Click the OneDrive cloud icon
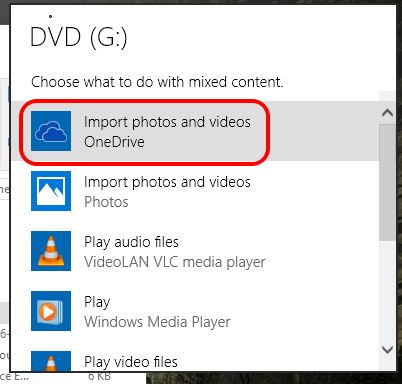Viewport: 402px width, 384px height. (x=51, y=131)
